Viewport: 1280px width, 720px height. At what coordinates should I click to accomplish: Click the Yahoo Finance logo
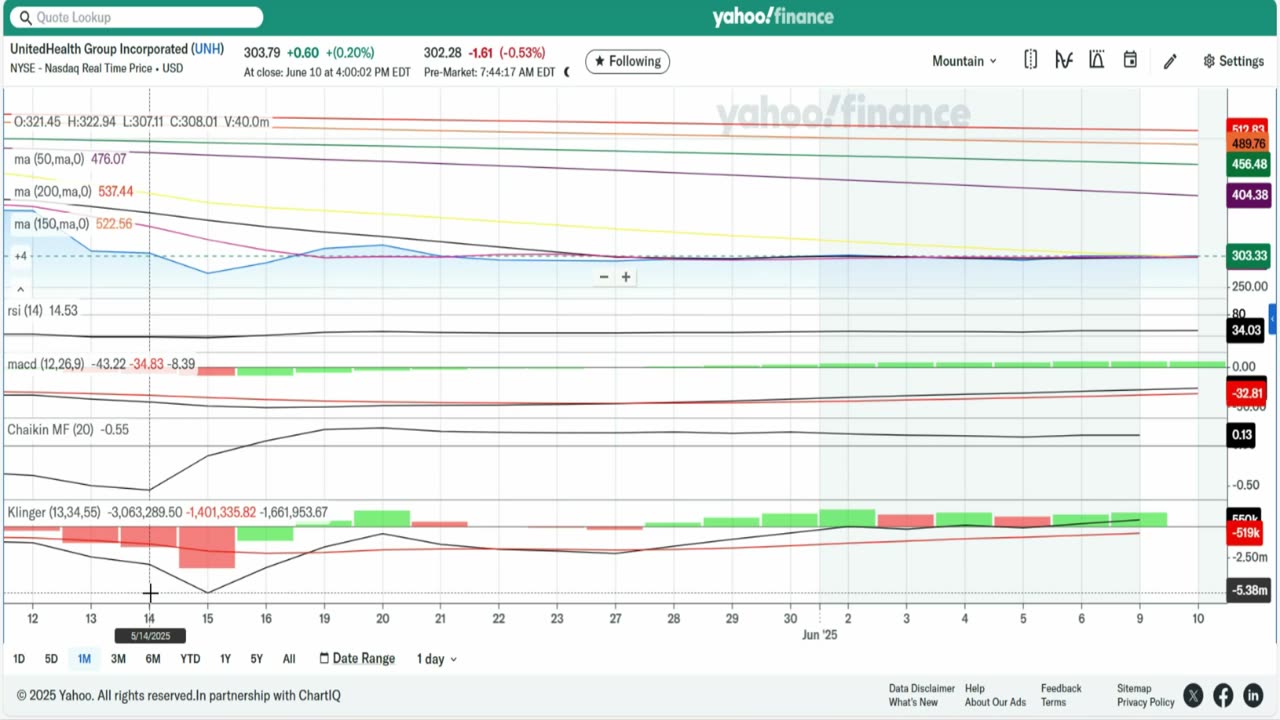[772, 17]
